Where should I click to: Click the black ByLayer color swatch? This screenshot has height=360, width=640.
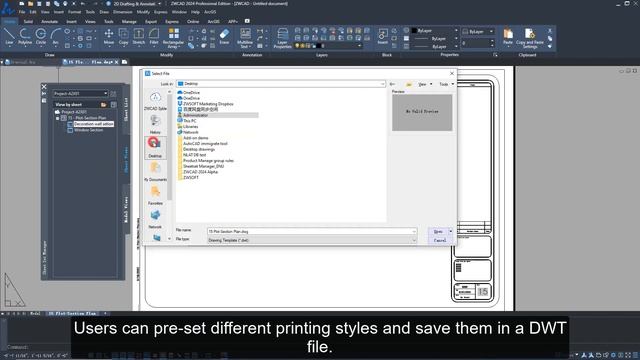coord(414,31)
